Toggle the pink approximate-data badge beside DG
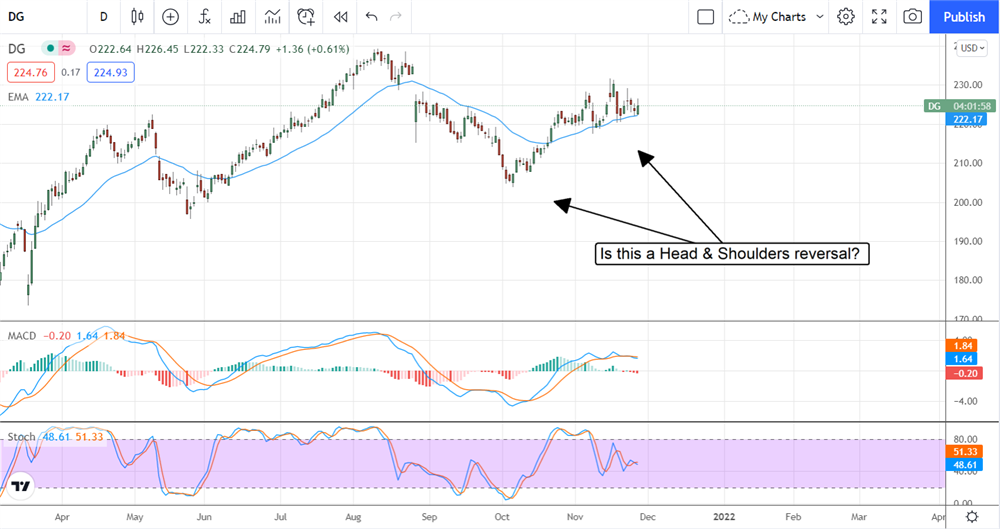This screenshot has width=1000, height=529. tap(67, 48)
